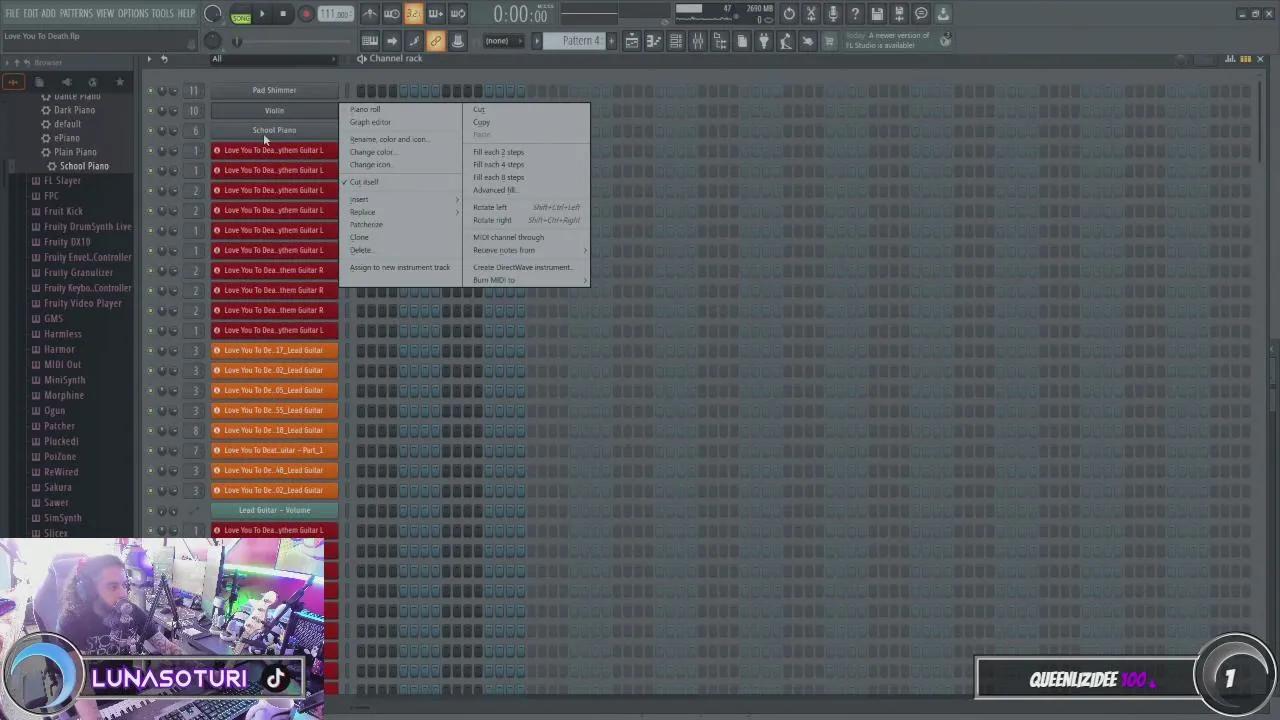Open the (none) snap dropdown
1280x720 pixels.
[504, 41]
